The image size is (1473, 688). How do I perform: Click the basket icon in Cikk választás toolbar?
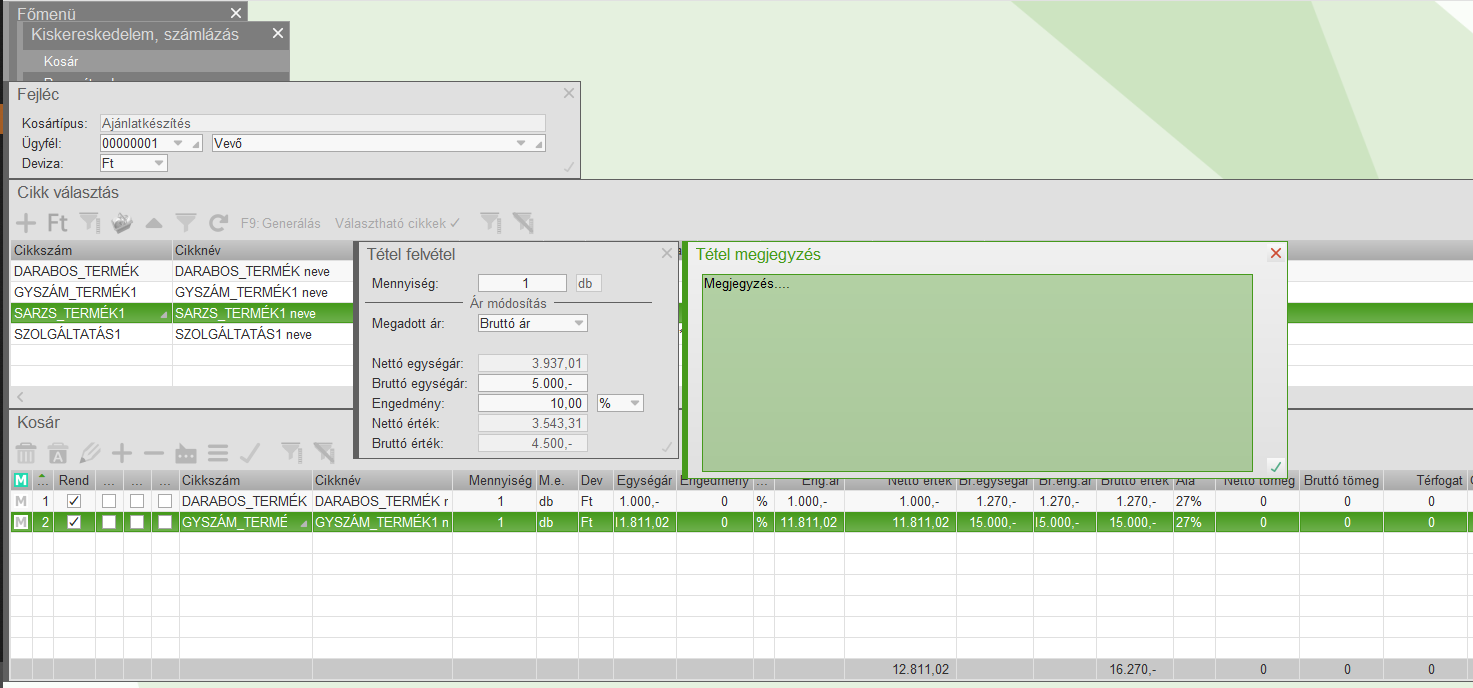[x=122, y=223]
